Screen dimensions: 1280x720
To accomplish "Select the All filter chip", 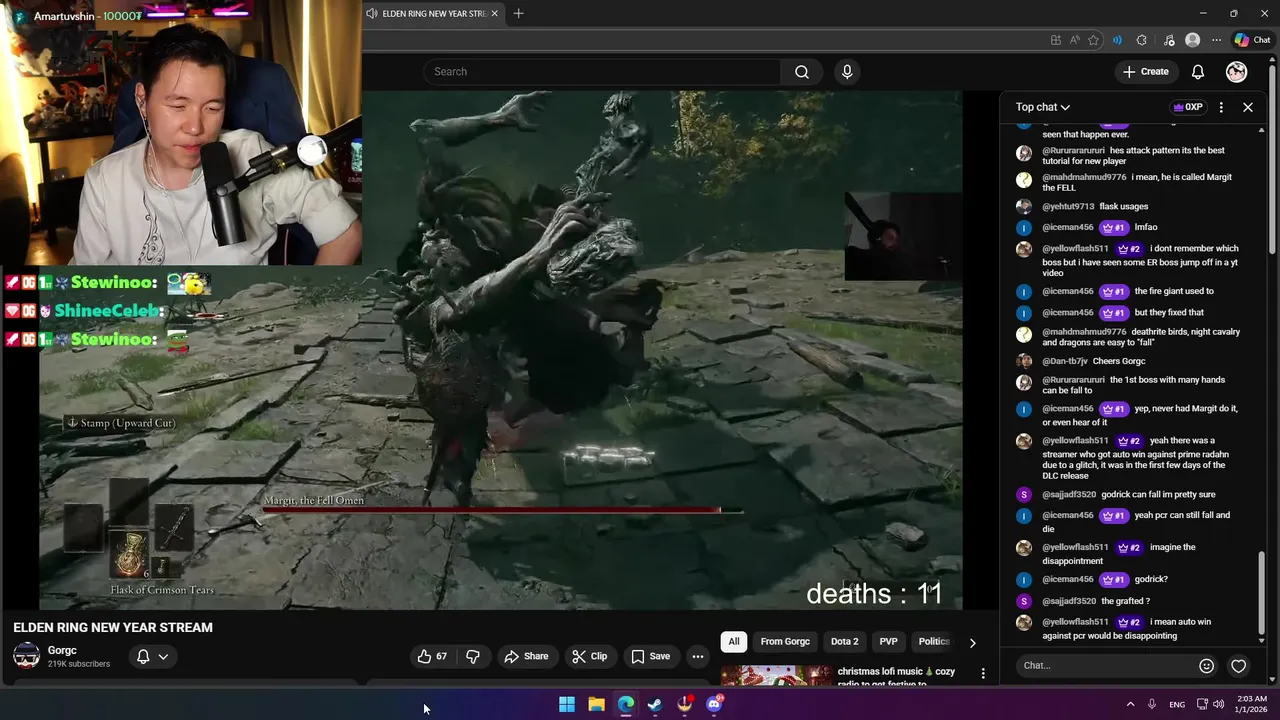I will coord(734,641).
